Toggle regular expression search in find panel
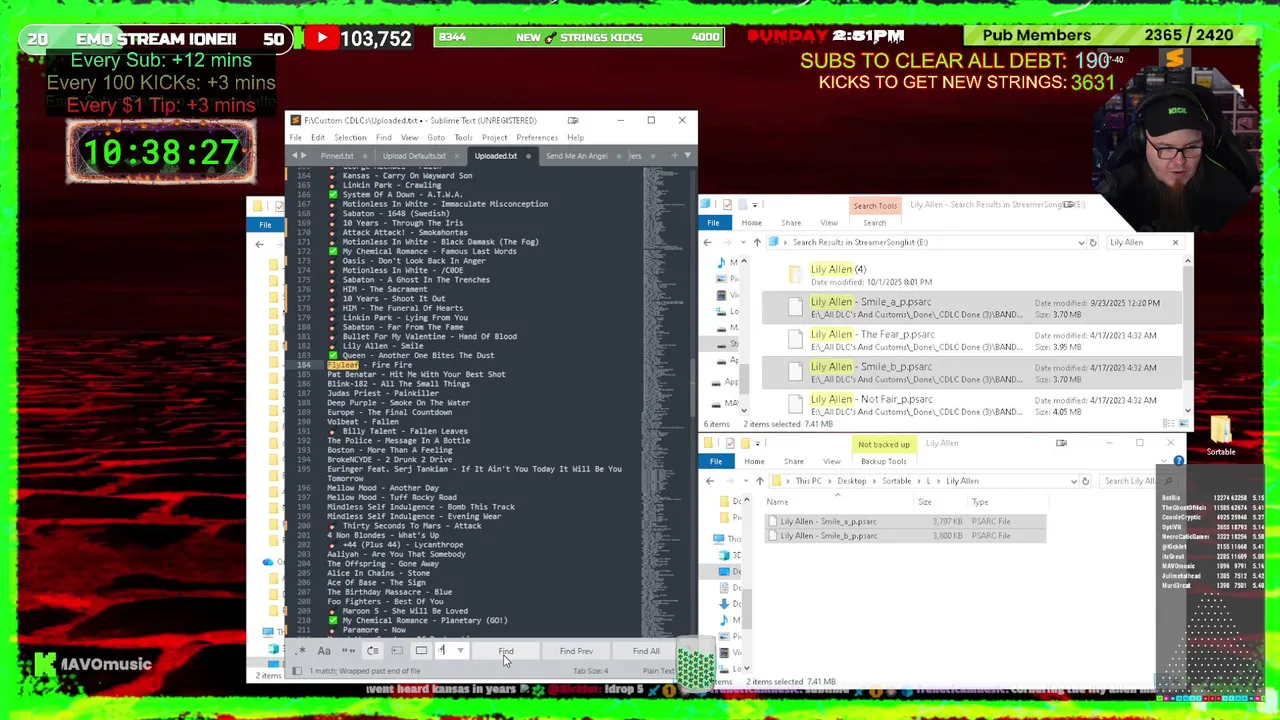1280x720 pixels. click(301, 651)
